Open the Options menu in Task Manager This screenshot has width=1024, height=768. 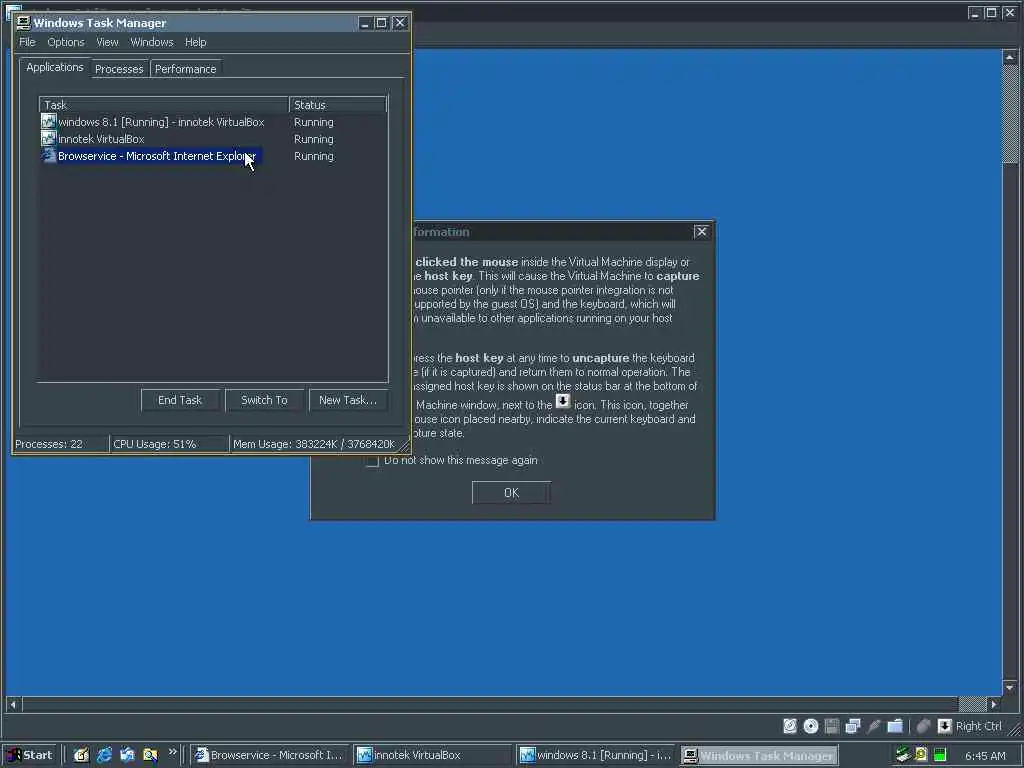tap(65, 42)
